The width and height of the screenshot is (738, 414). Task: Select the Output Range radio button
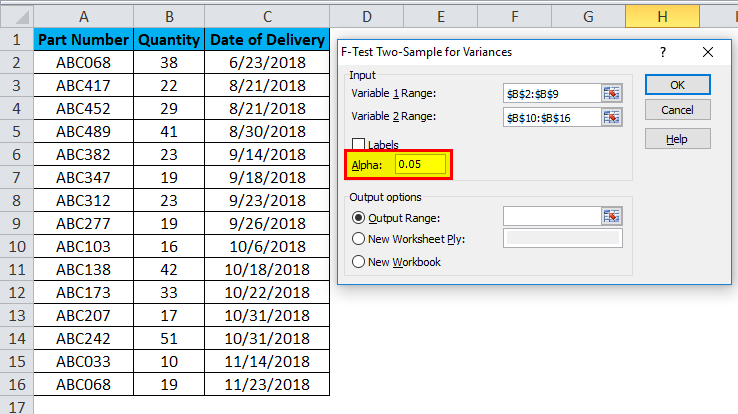point(358,217)
